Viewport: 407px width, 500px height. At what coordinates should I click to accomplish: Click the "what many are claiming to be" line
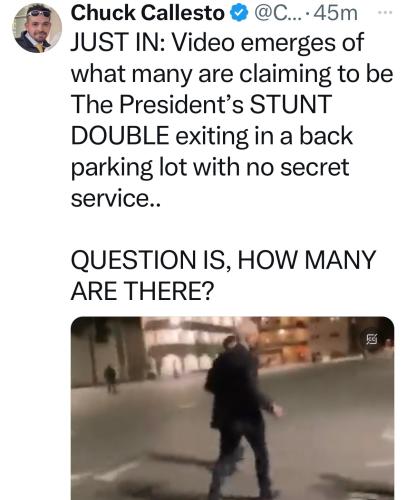(x=232, y=74)
